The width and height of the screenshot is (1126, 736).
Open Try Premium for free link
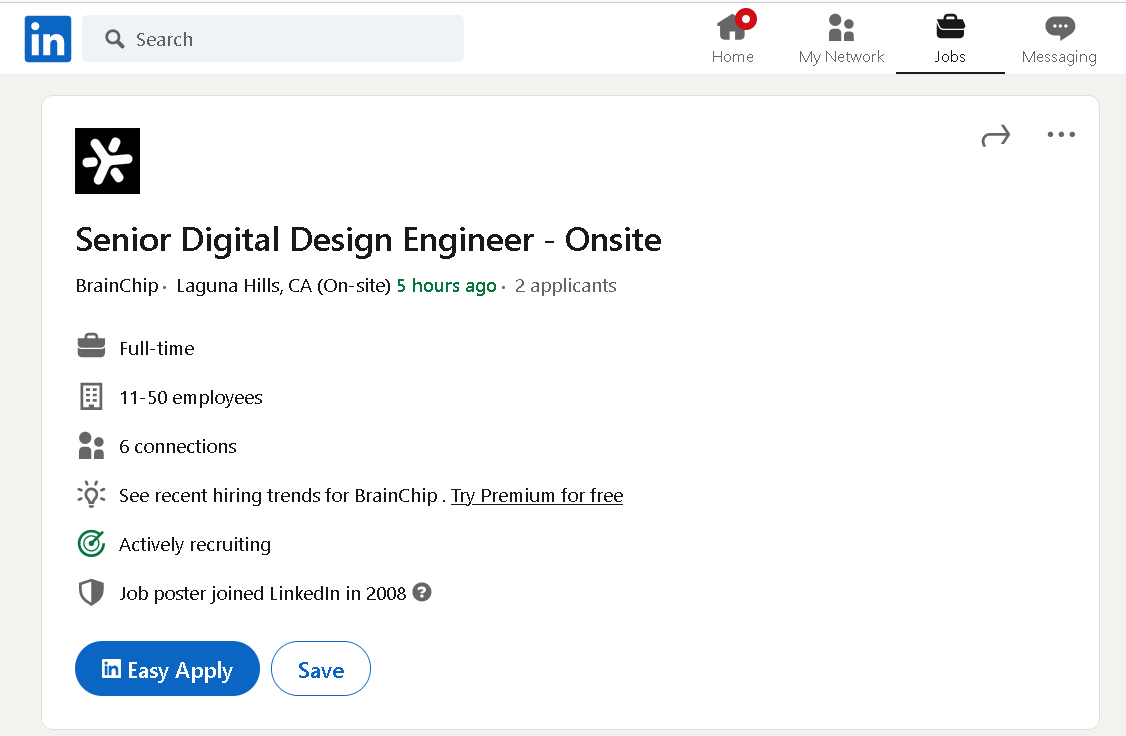(537, 495)
